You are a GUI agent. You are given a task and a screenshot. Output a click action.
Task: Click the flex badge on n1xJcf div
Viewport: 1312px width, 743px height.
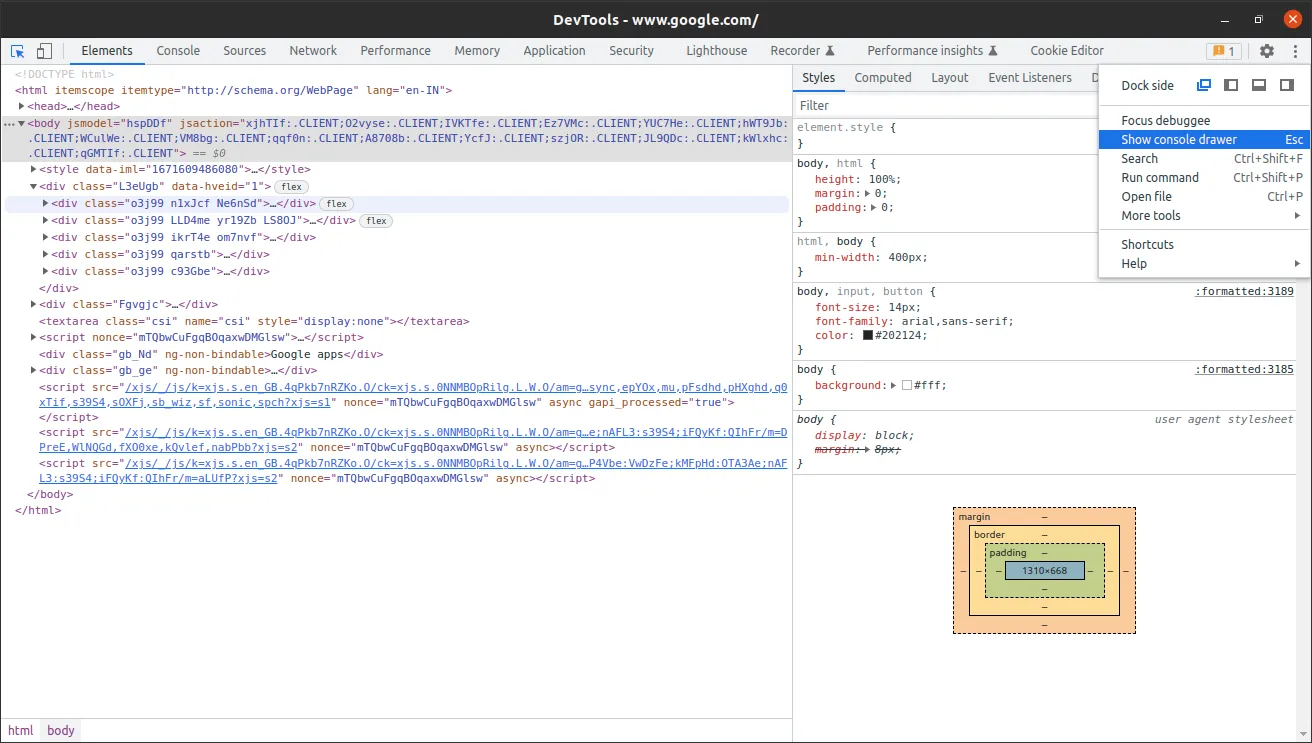pyautogui.click(x=336, y=204)
